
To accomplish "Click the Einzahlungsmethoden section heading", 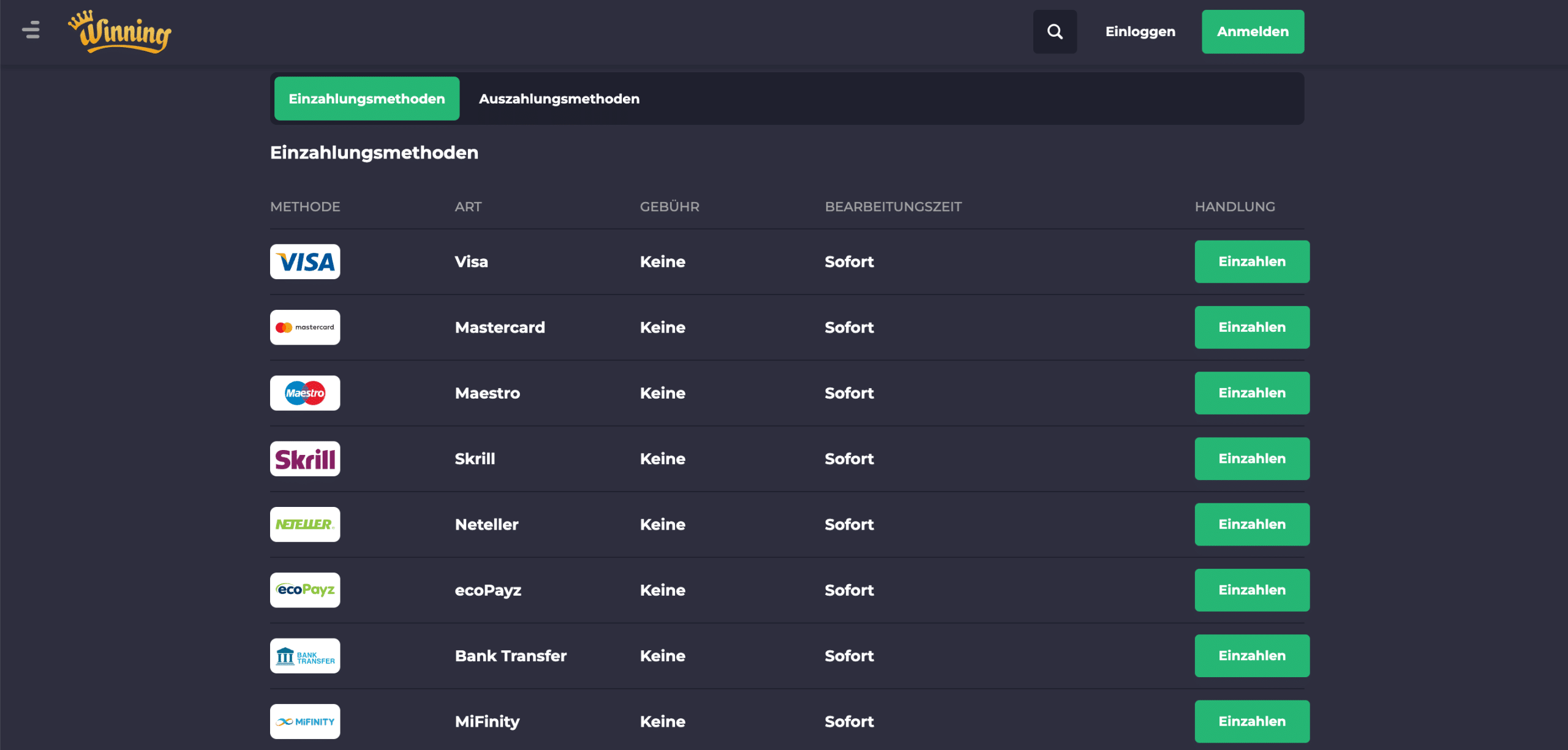I will 374,152.
